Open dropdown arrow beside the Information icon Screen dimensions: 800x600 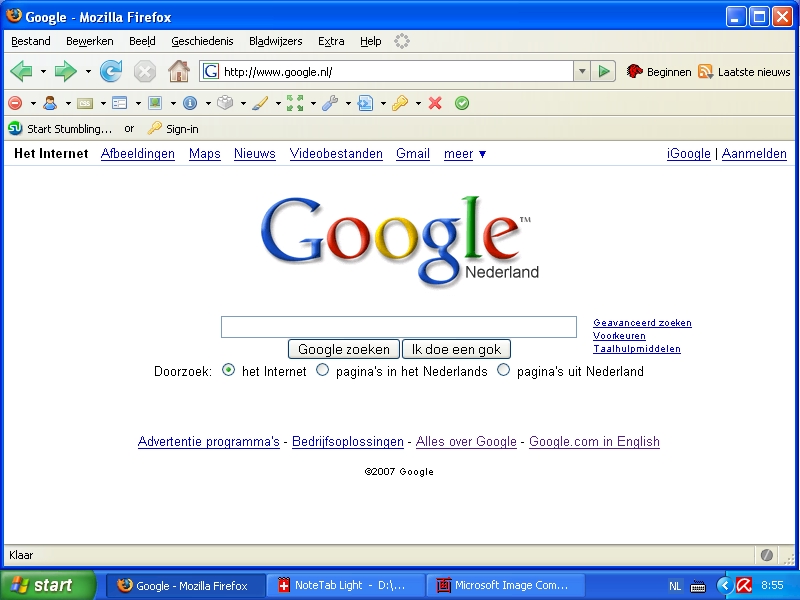pos(208,104)
